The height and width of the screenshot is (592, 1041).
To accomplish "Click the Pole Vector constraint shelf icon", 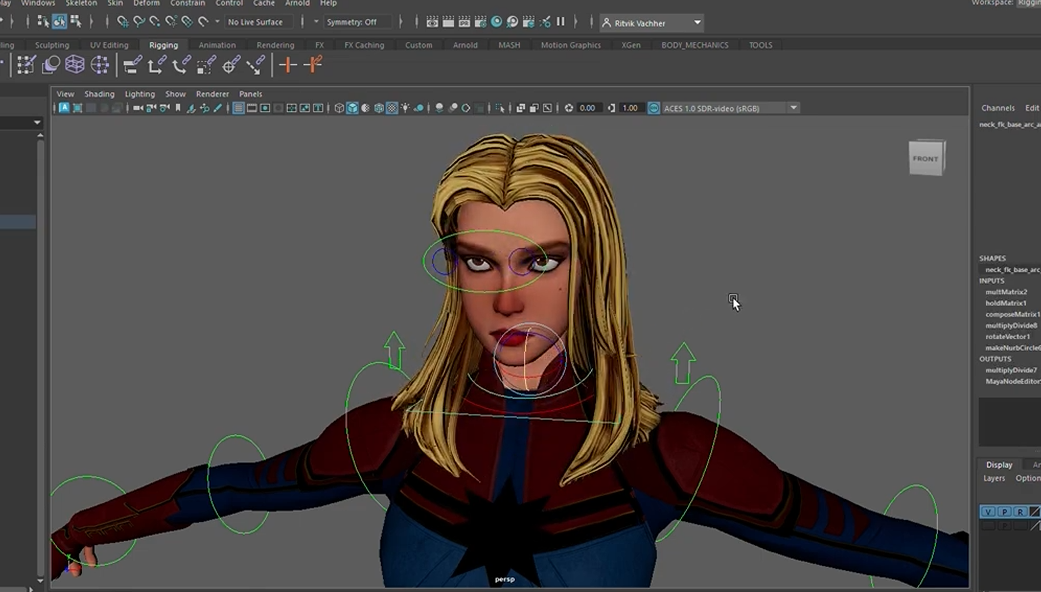I will coord(256,64).
